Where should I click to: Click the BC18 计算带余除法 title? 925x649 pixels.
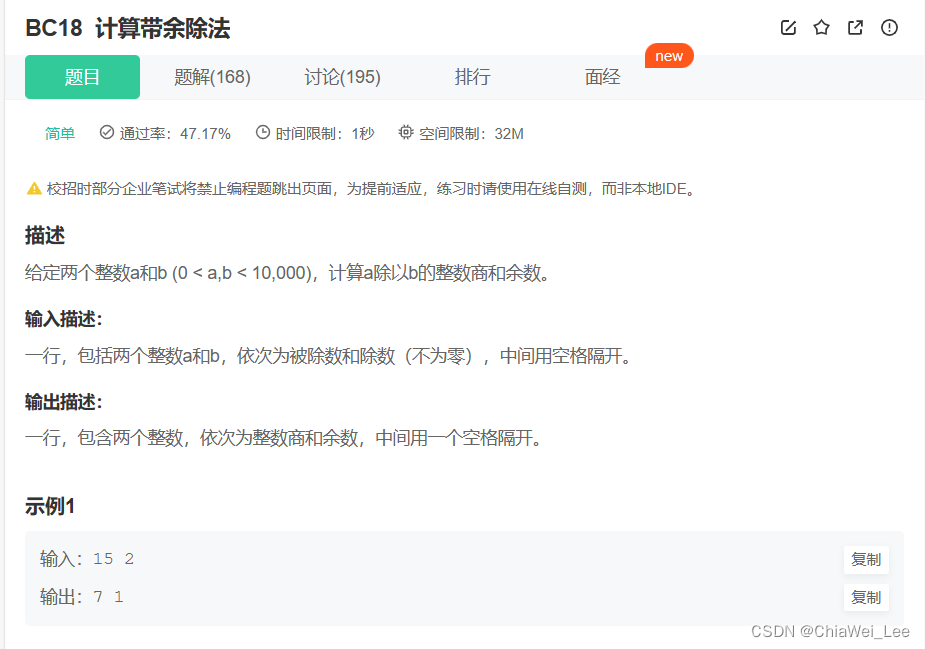(x=127, y=28)
